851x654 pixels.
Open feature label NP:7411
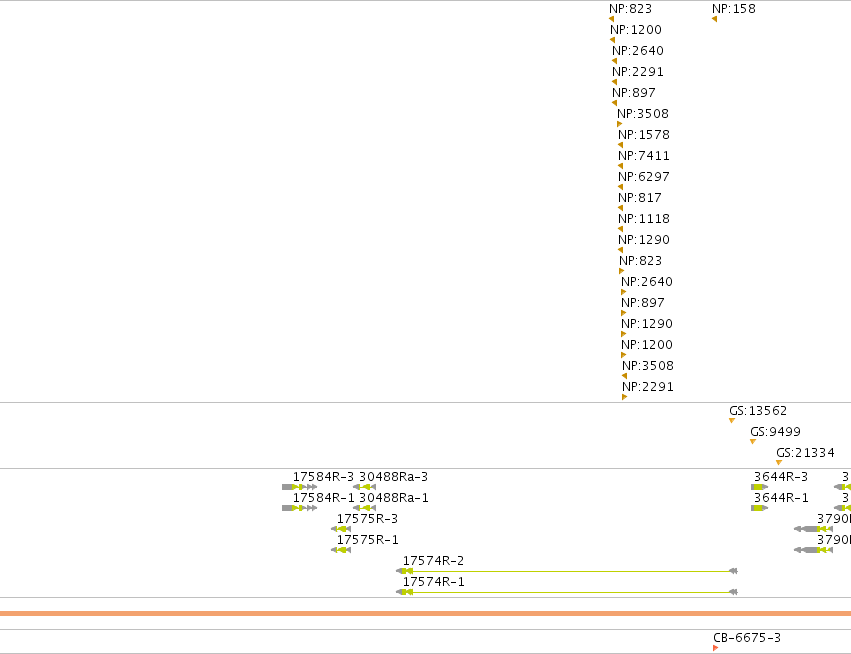tap(644, 156)
